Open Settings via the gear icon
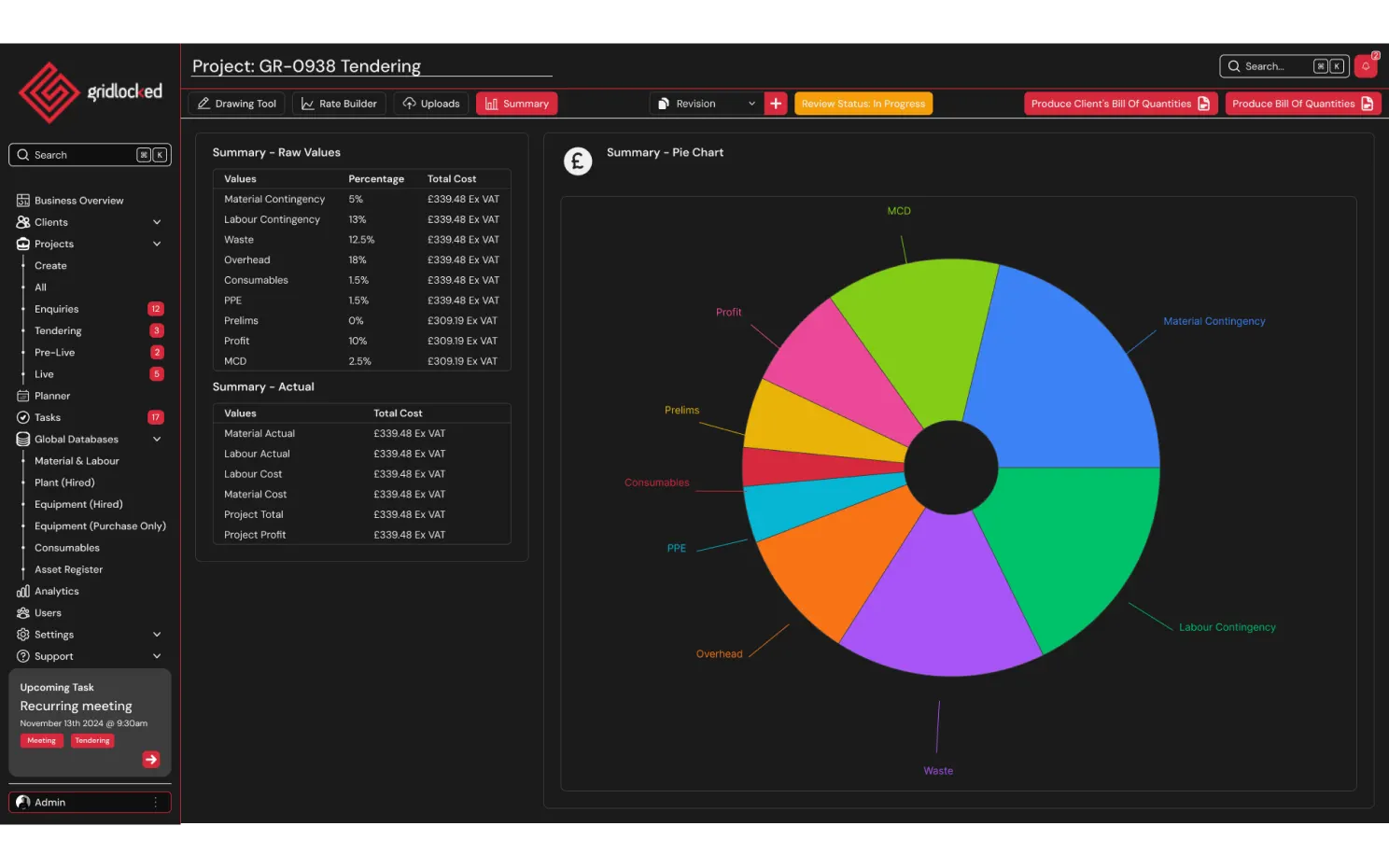 tap(21, 634)
